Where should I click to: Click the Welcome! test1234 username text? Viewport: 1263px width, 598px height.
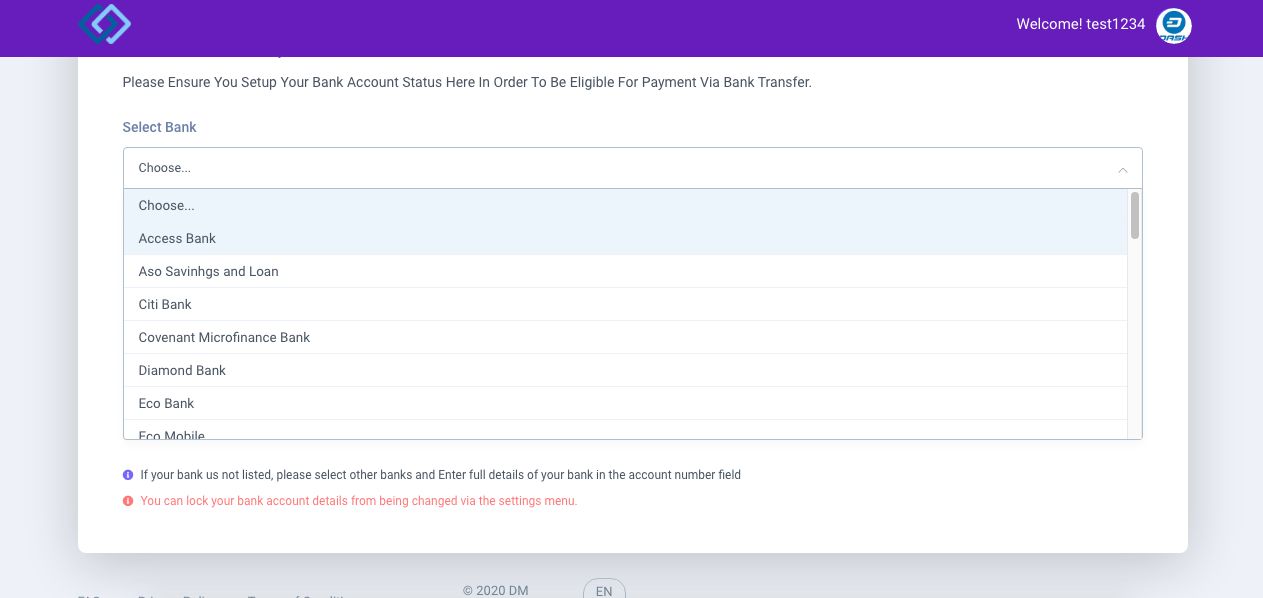1080,24
